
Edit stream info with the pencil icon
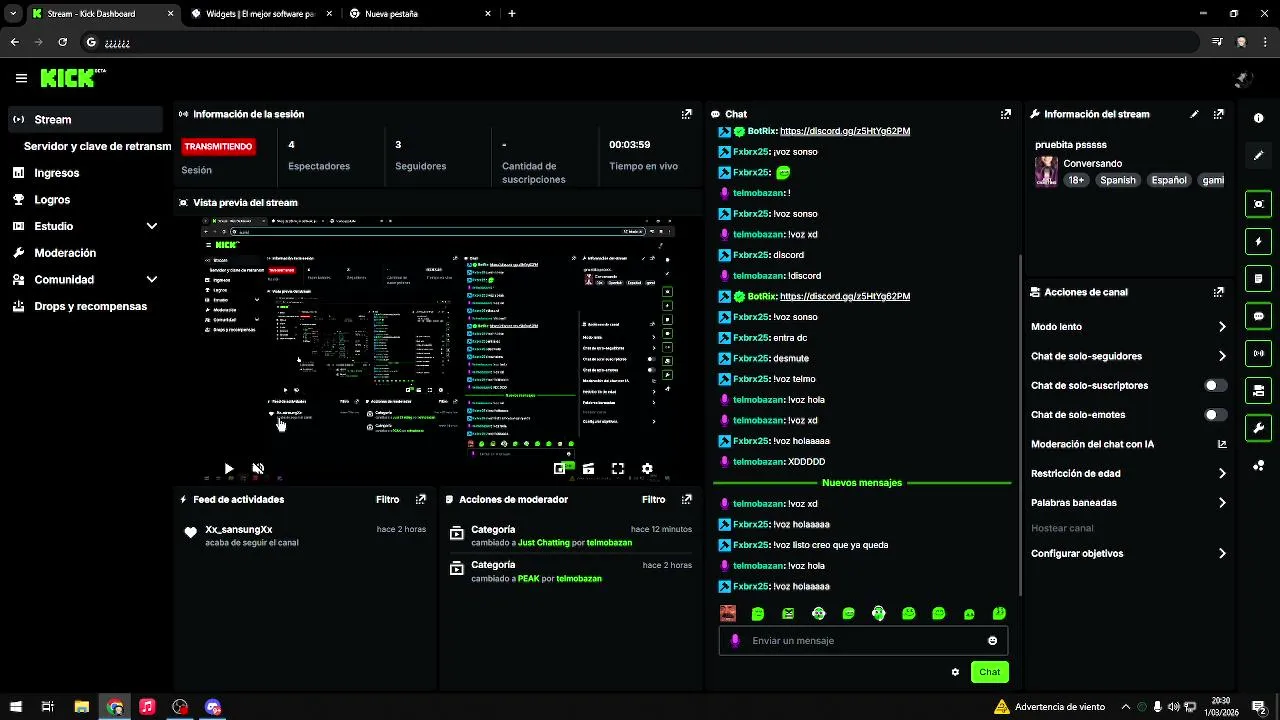1194,114
